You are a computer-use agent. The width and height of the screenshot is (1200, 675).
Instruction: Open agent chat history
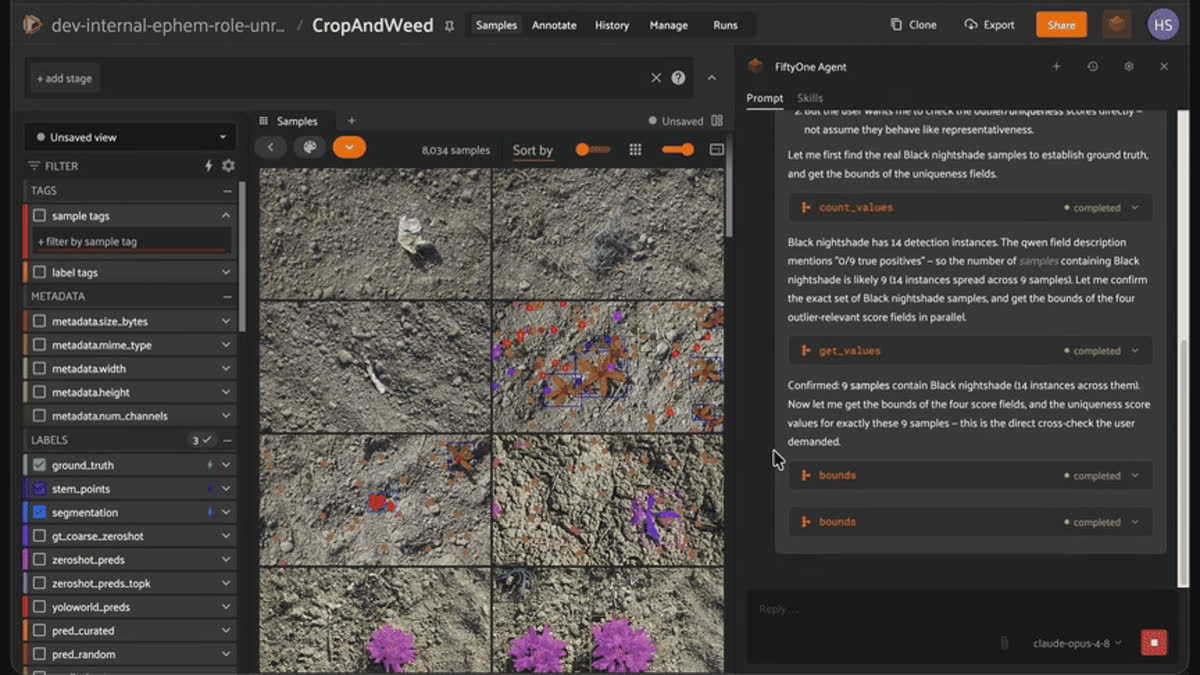[1092, 67]
